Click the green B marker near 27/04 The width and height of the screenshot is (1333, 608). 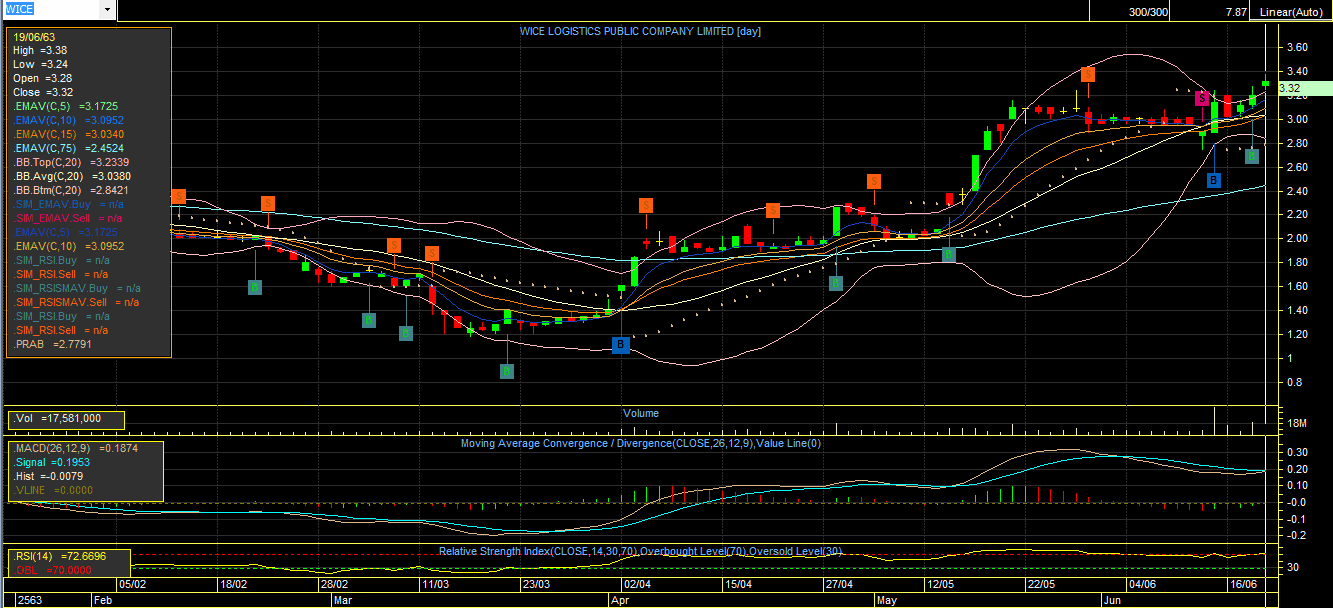pyautogui.click(x=835, y=283)
